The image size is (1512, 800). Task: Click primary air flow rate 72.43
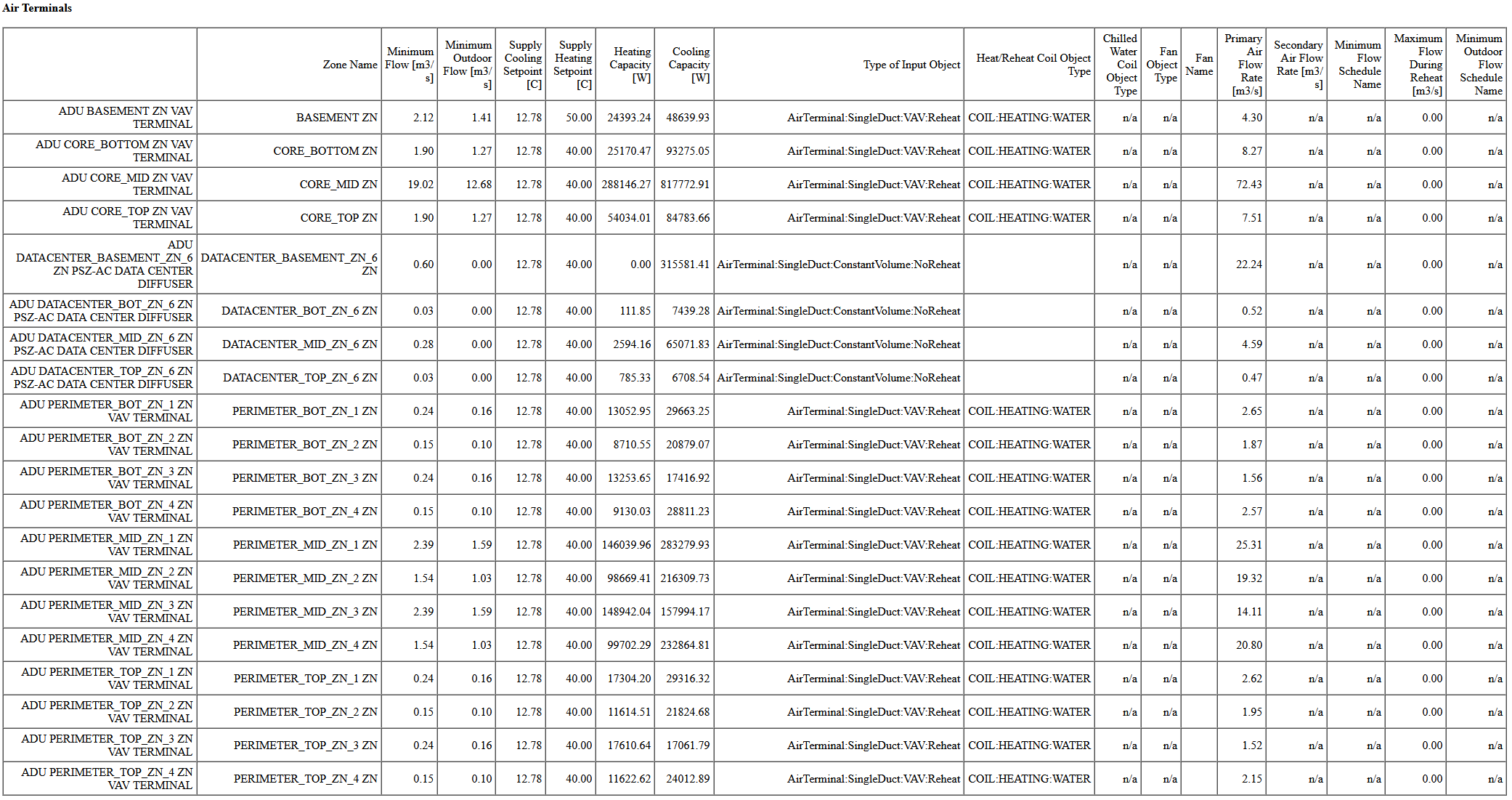(x=1249, y=185)
